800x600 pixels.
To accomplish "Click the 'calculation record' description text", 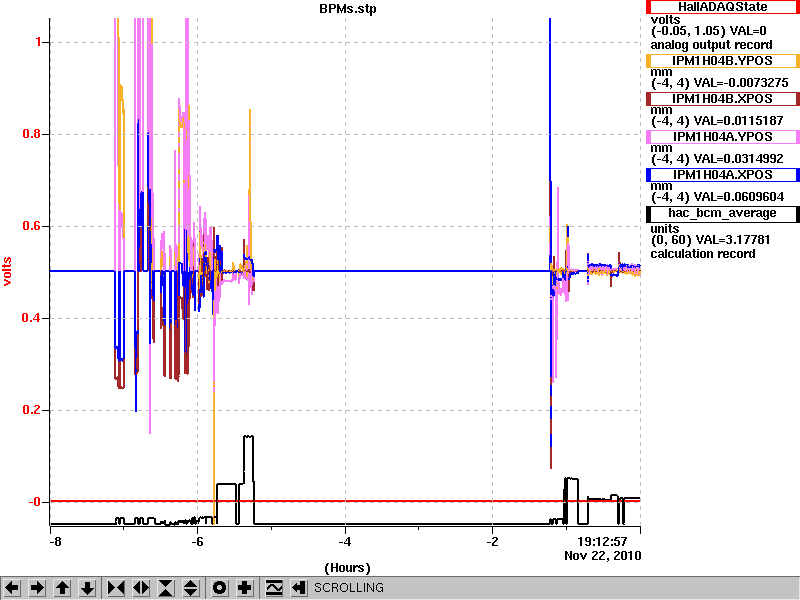I will 703,254.
